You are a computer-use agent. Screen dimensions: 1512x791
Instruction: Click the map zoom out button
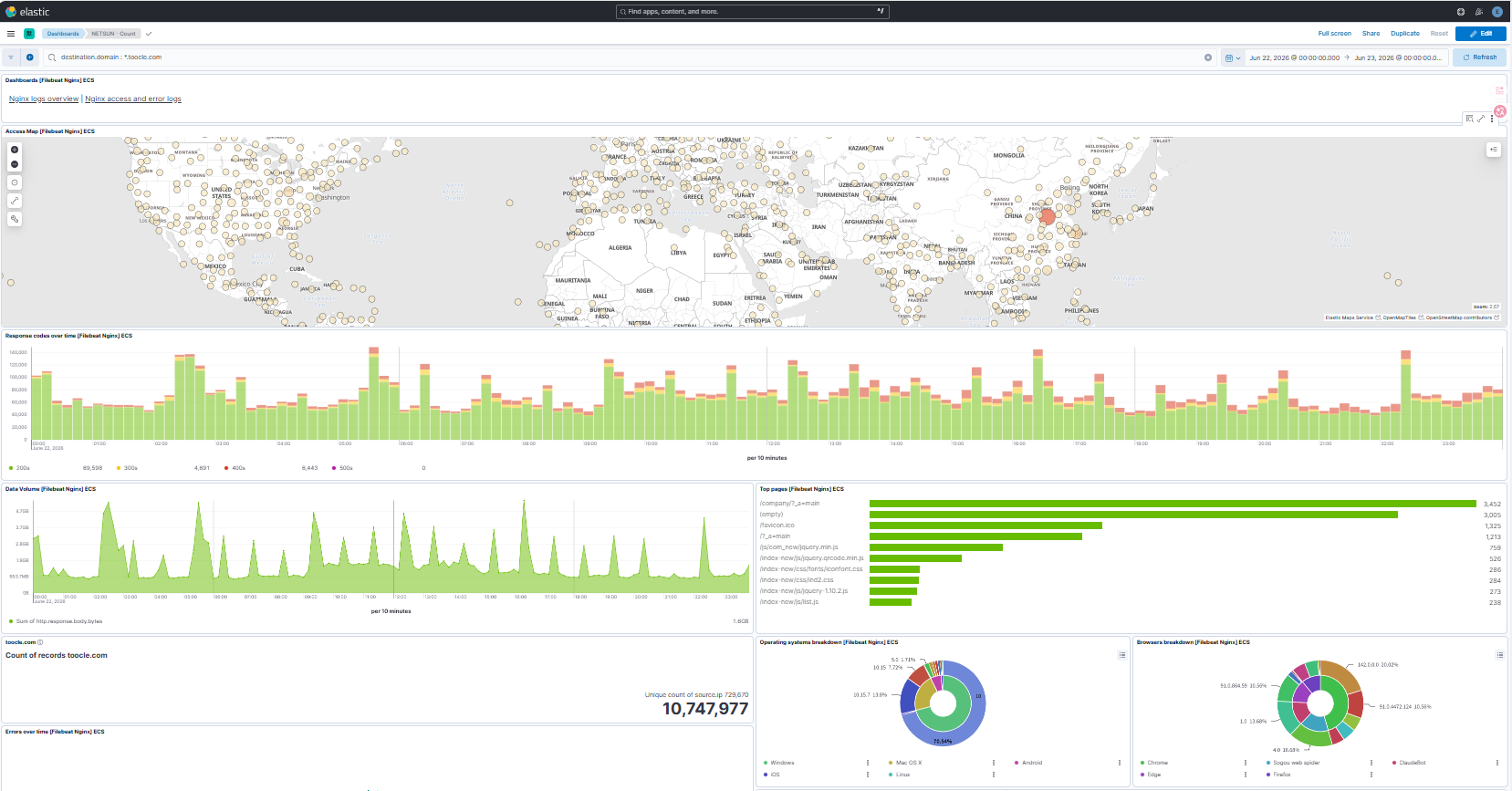[15, 164]
